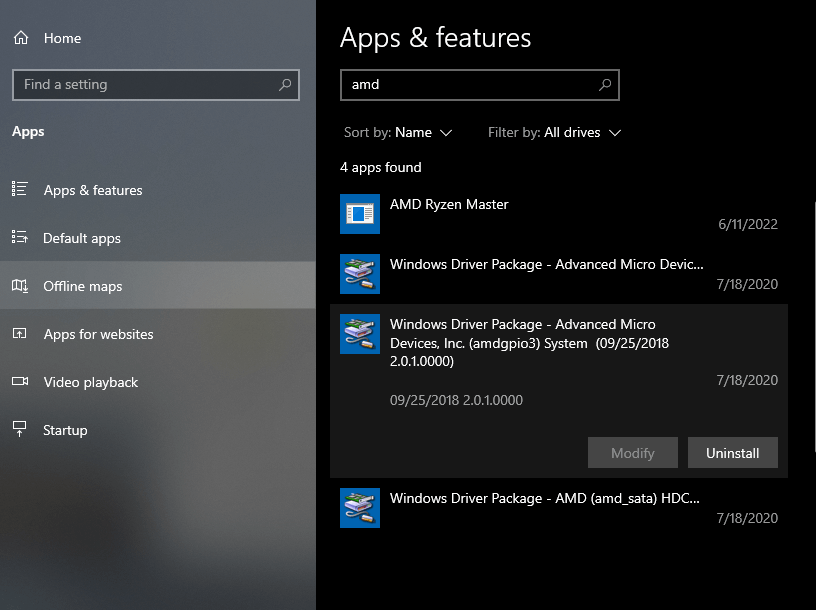The height and width of the screenshot is (610, 816).
Task: Select Windows Driver Package - Advanced Micro Devic... entry
Action: [559, 274]
